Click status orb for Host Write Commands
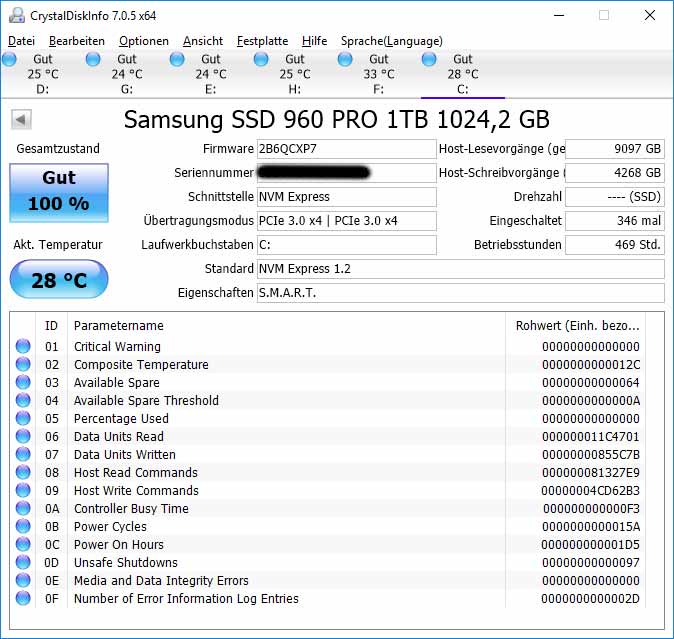 click(x=23, y=491)
